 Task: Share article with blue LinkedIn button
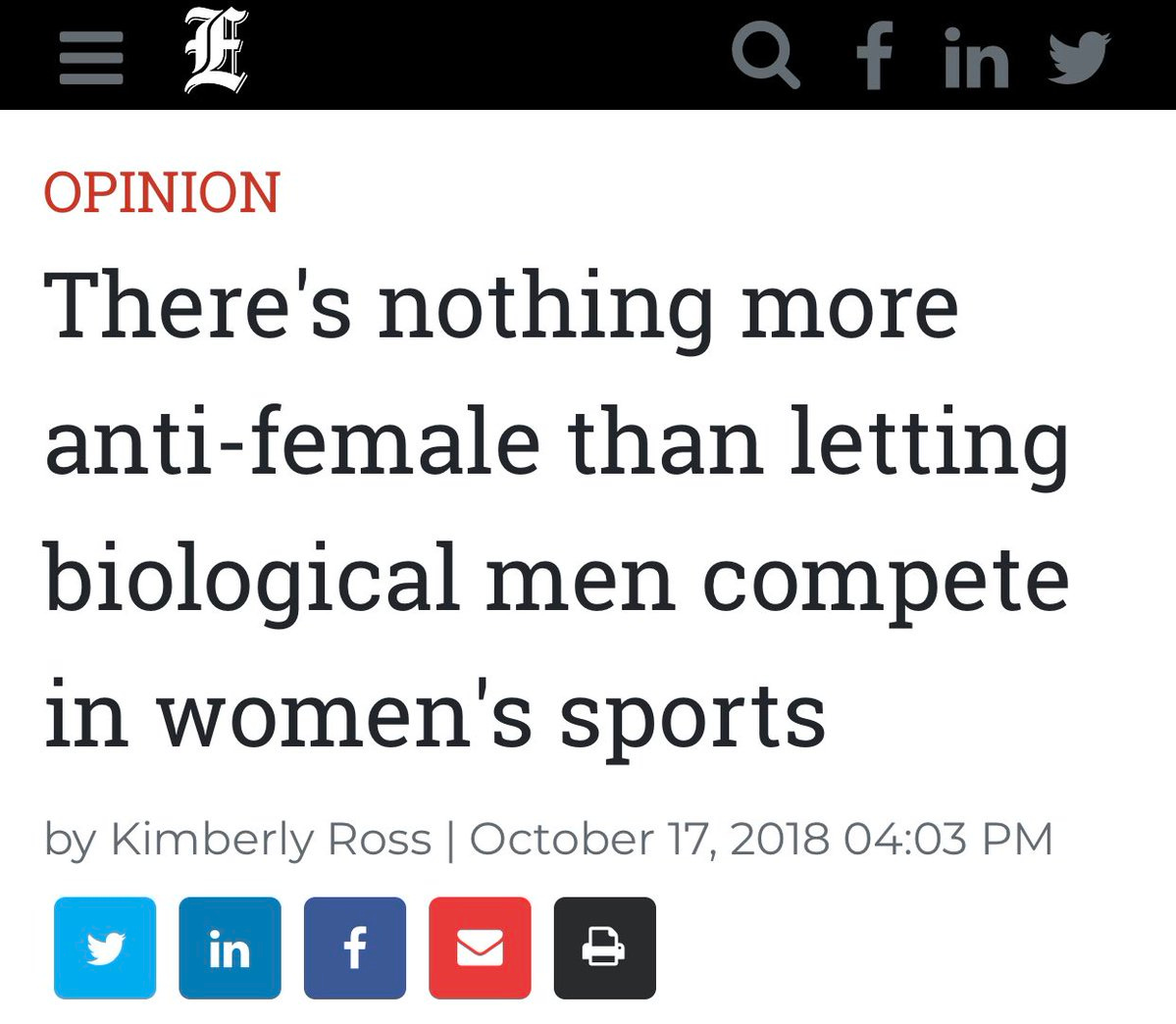point(230,947)
